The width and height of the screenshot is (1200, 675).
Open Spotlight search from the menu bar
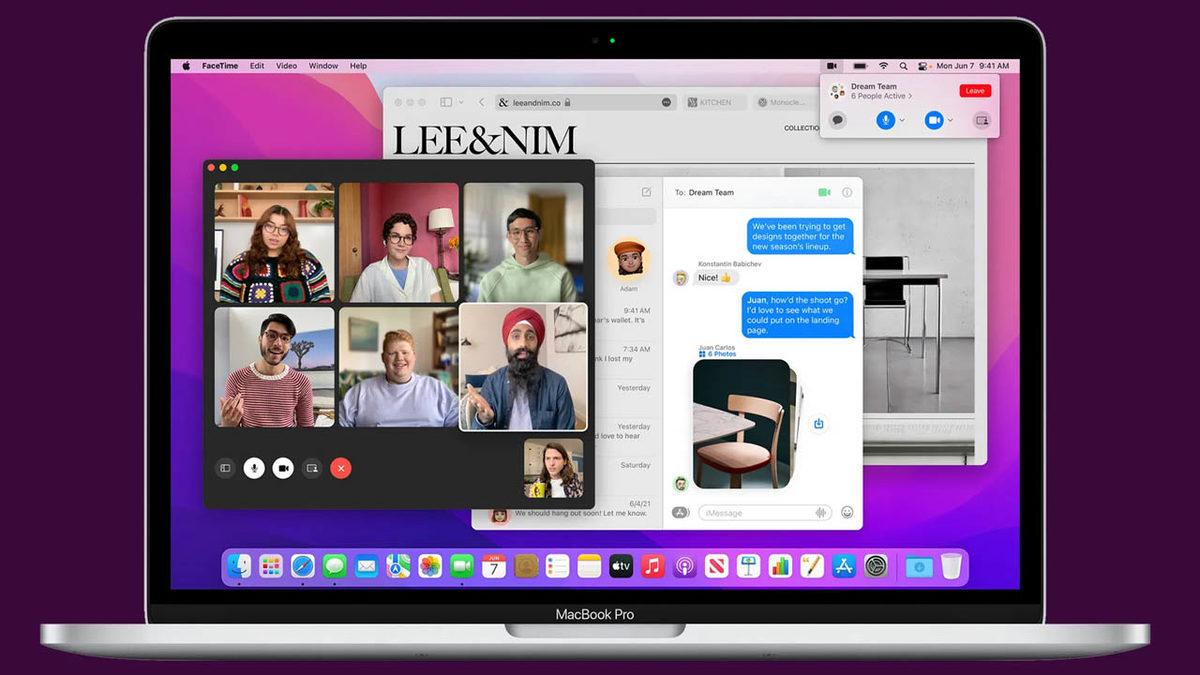903,65
